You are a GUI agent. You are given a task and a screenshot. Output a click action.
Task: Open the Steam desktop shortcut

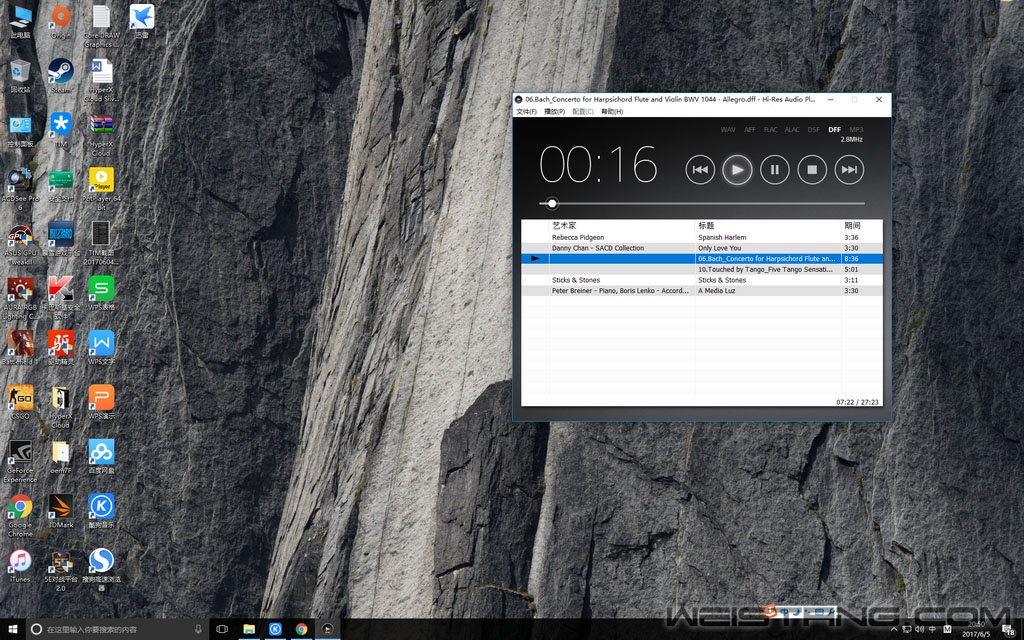pos(61,76)
